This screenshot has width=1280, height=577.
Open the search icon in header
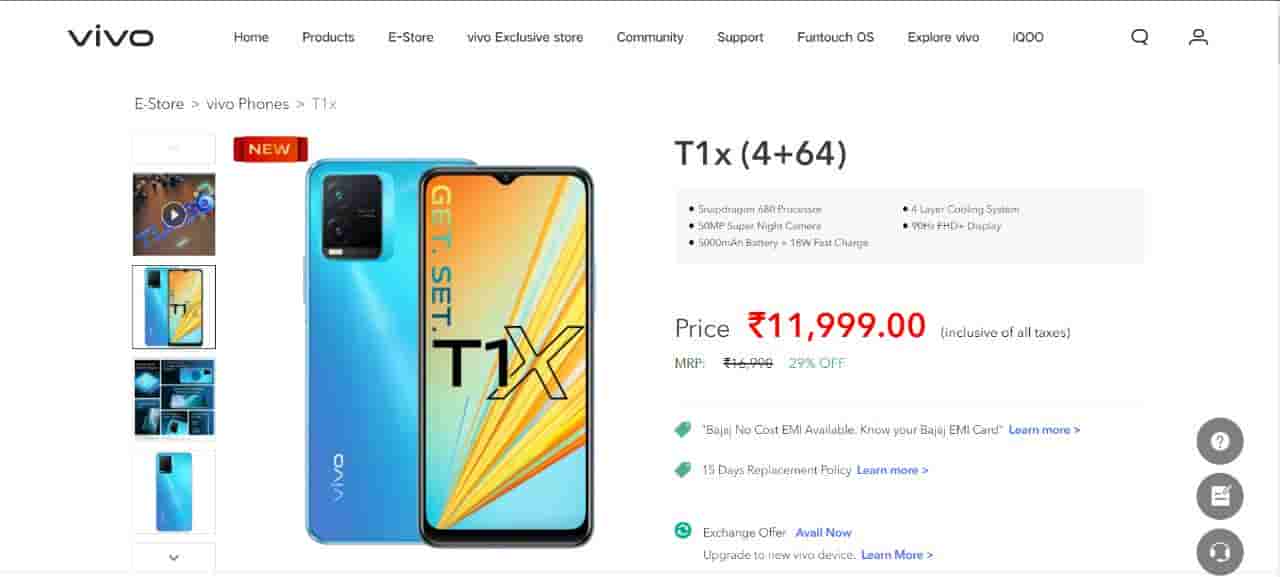tap(1140, 37)
